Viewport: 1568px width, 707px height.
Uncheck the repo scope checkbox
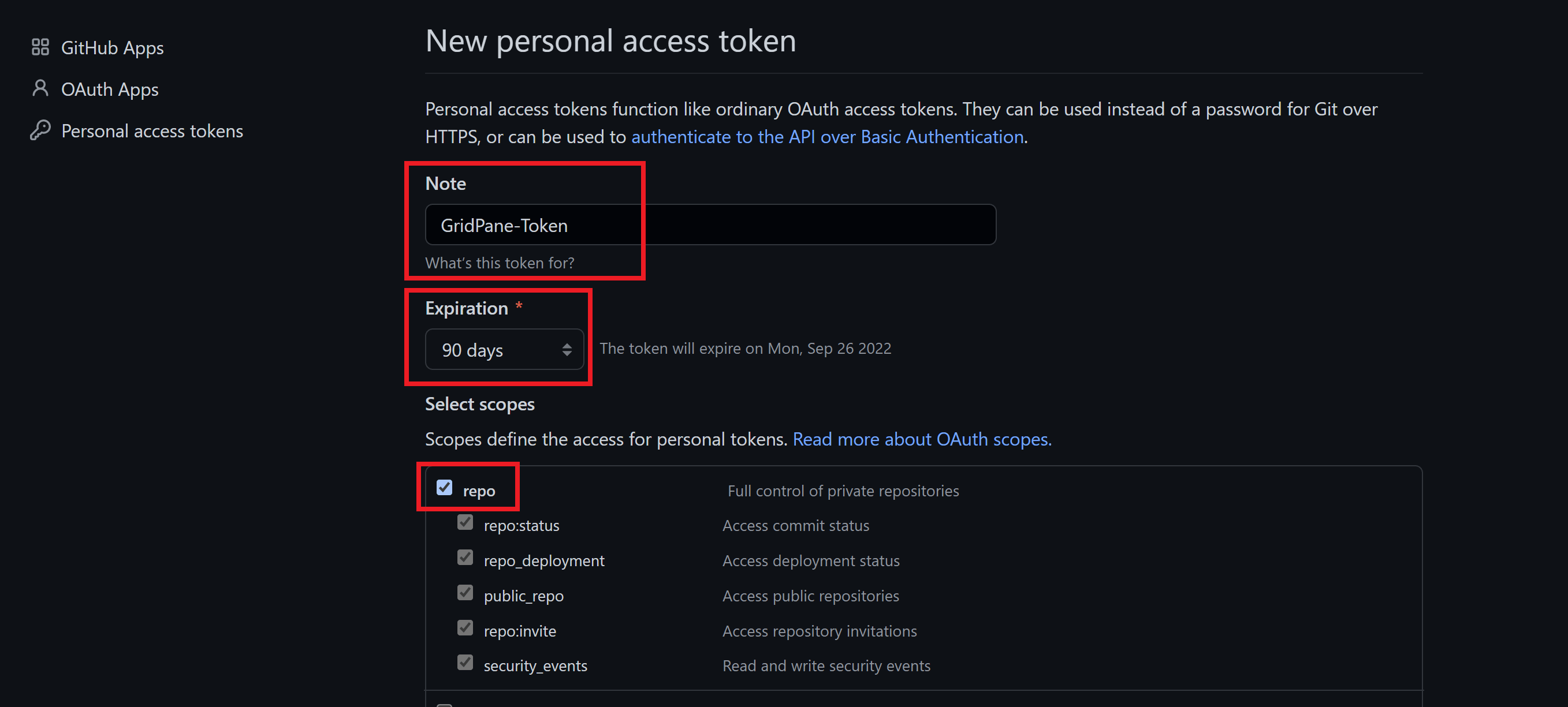coord(444,488)
